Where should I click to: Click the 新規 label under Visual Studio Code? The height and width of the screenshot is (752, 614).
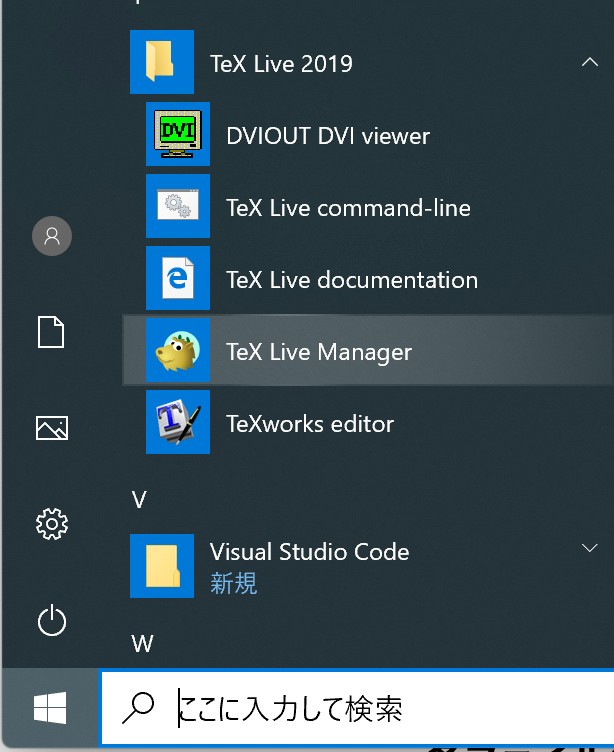[234, 584]
